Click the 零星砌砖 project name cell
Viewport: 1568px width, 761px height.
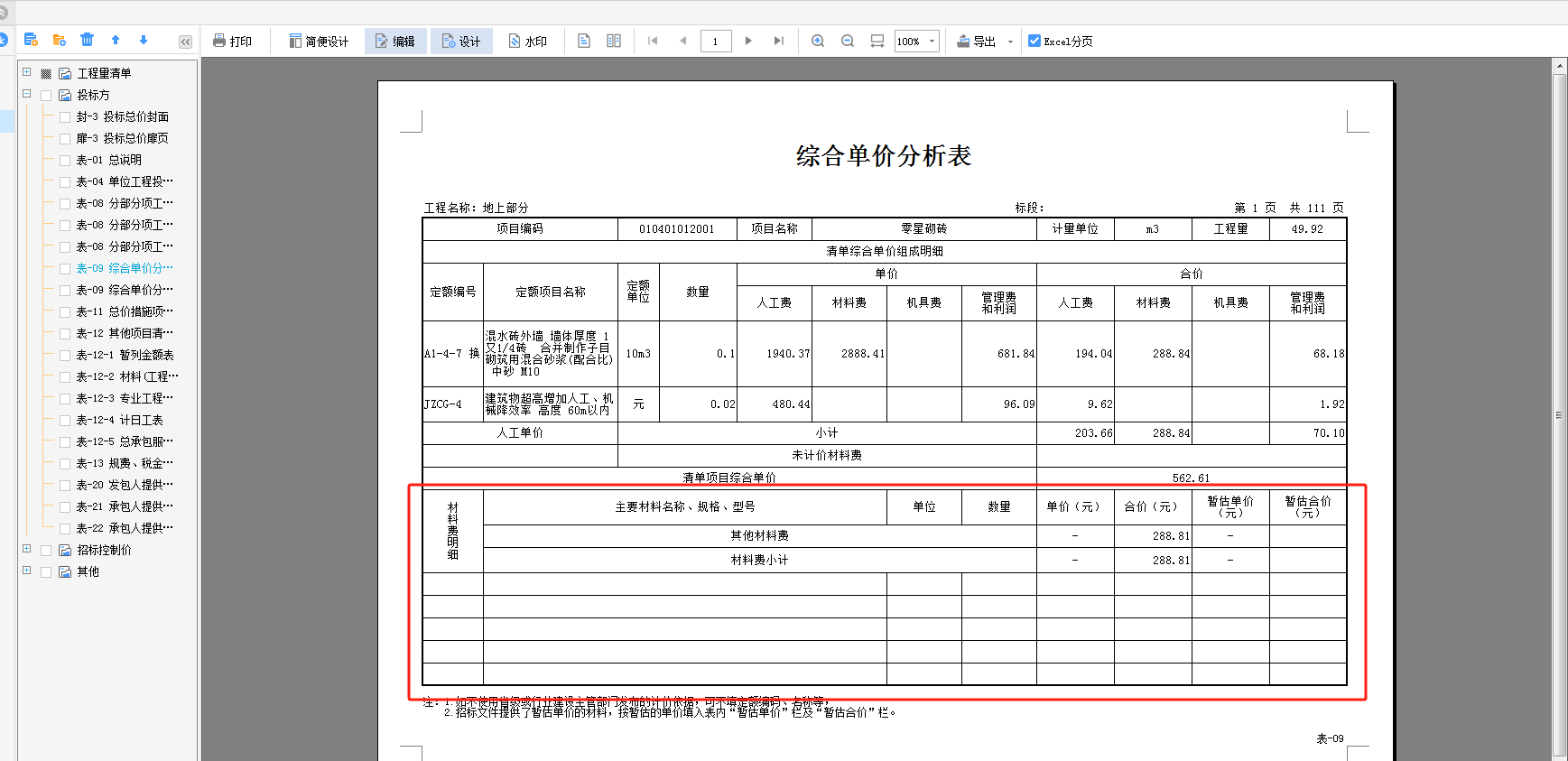(x=923, y=228)
